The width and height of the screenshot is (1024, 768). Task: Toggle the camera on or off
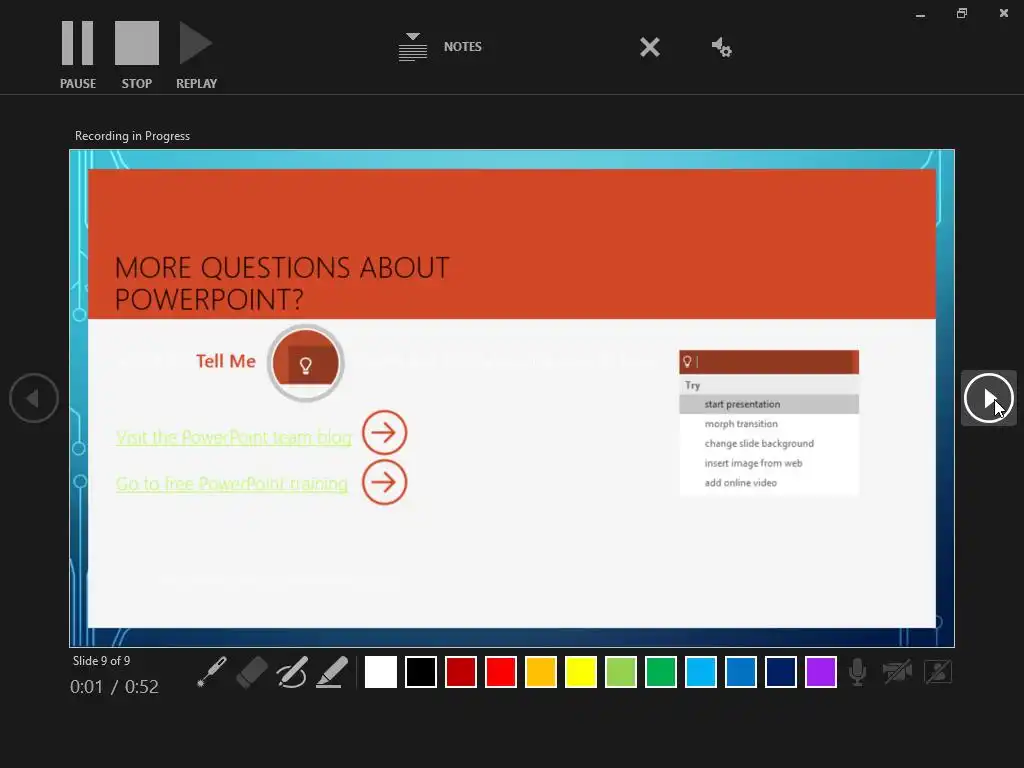(x=897, y=672)
